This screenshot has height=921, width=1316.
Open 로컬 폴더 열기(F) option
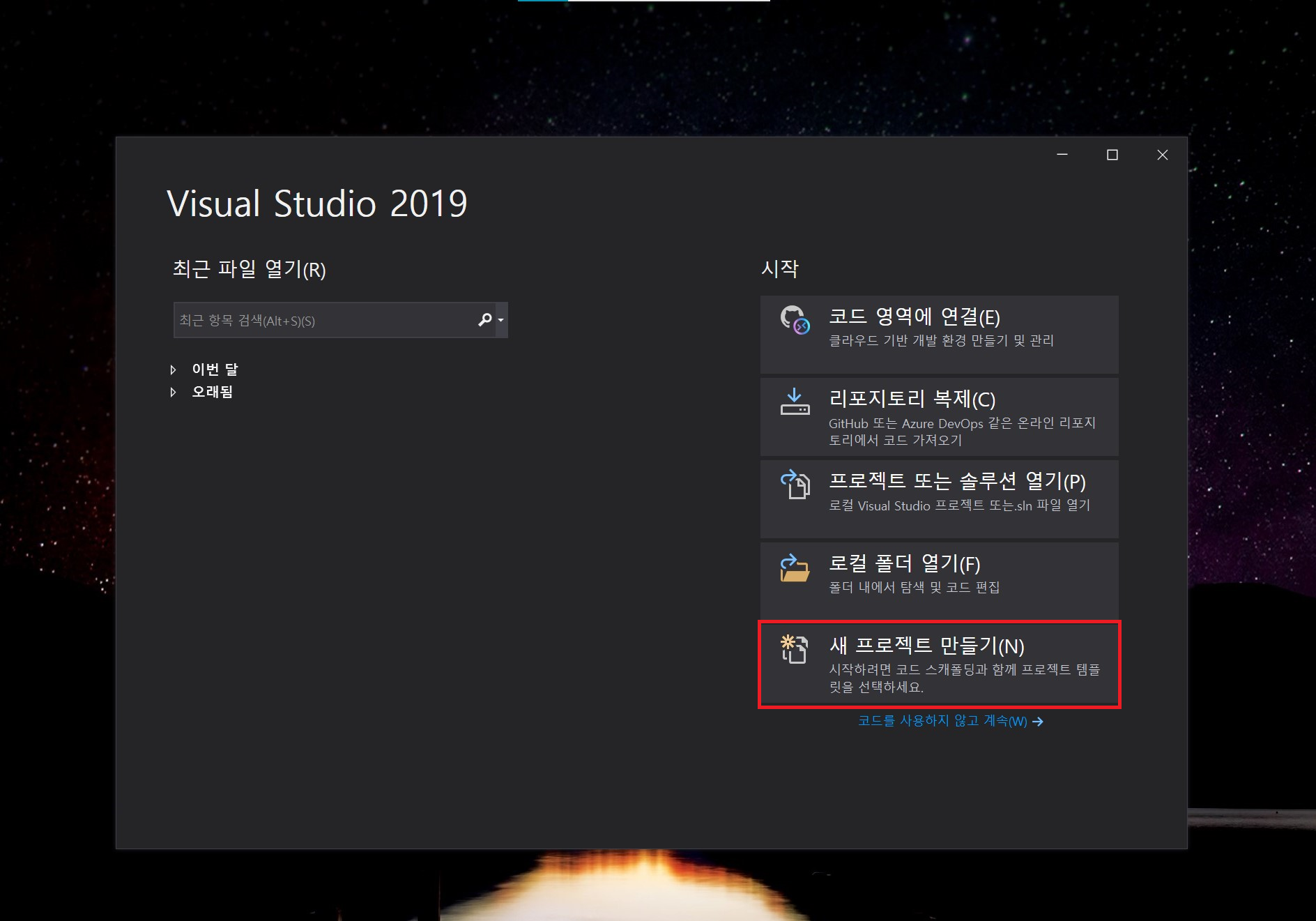(939, 580)
